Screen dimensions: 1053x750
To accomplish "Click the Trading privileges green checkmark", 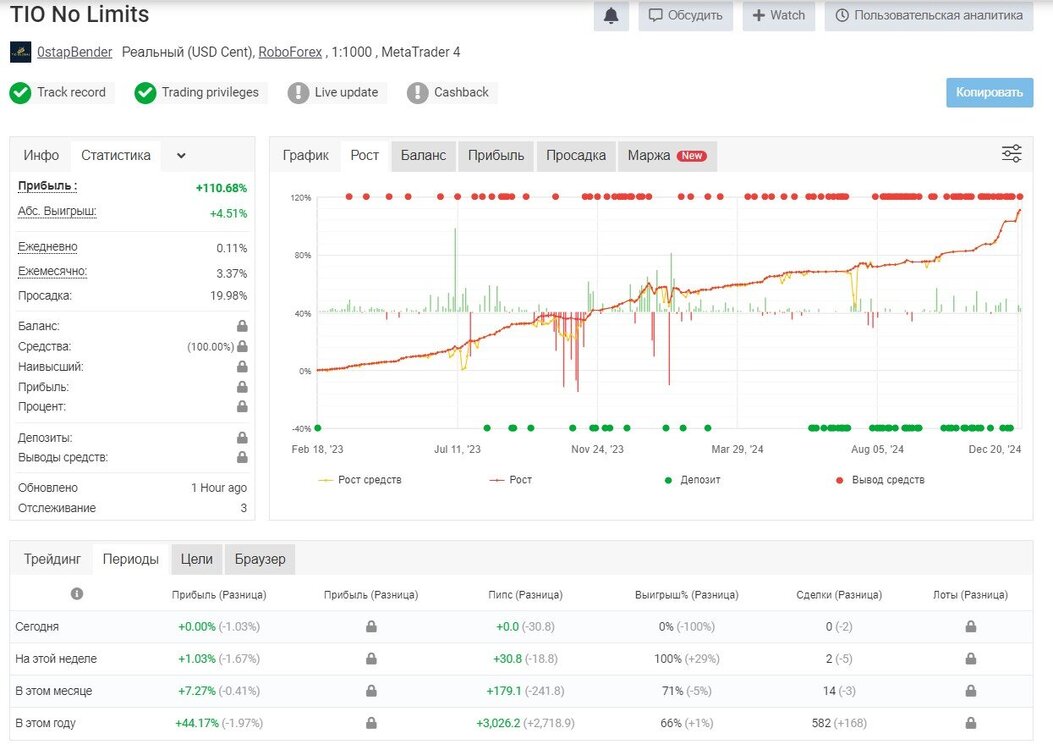I will coord(145,93).
